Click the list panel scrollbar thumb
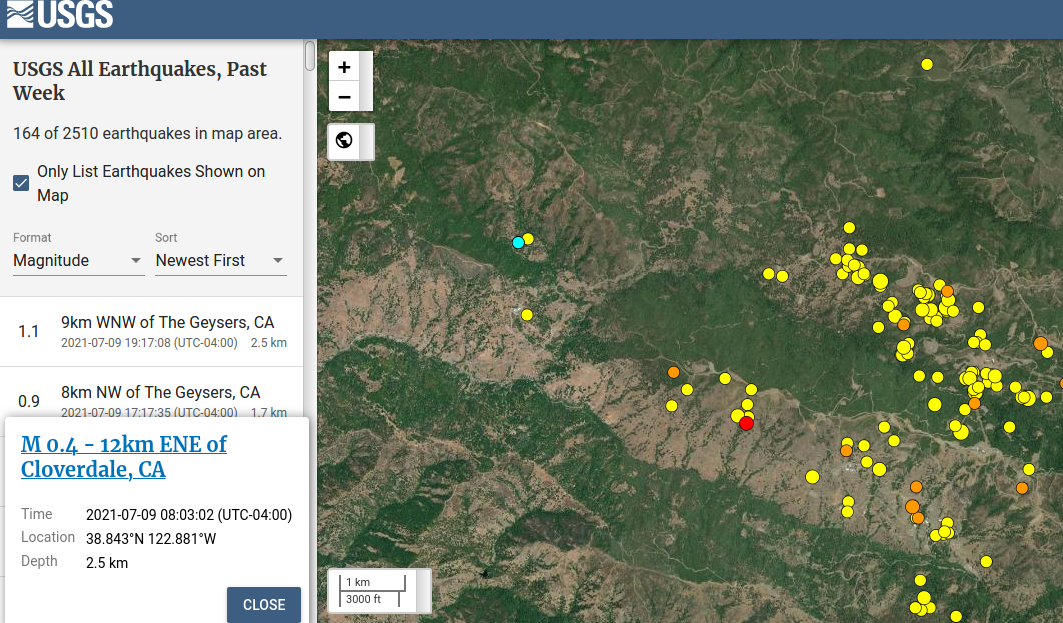Viewport: 1063px width, 623px height. point(310,56)
